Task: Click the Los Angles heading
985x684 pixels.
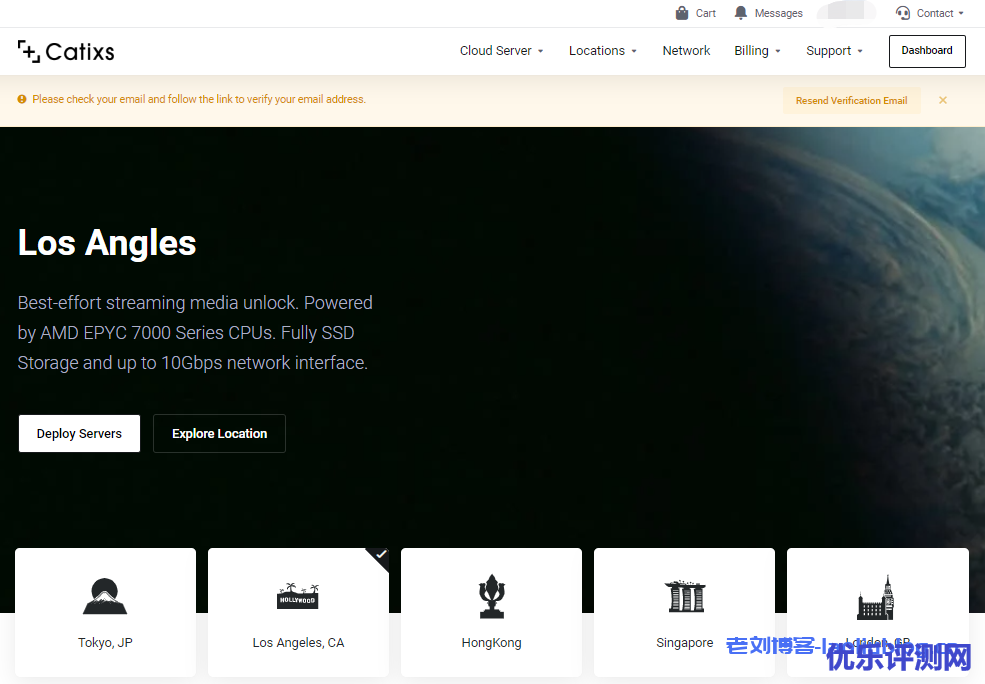Action: tap(107, 242)
